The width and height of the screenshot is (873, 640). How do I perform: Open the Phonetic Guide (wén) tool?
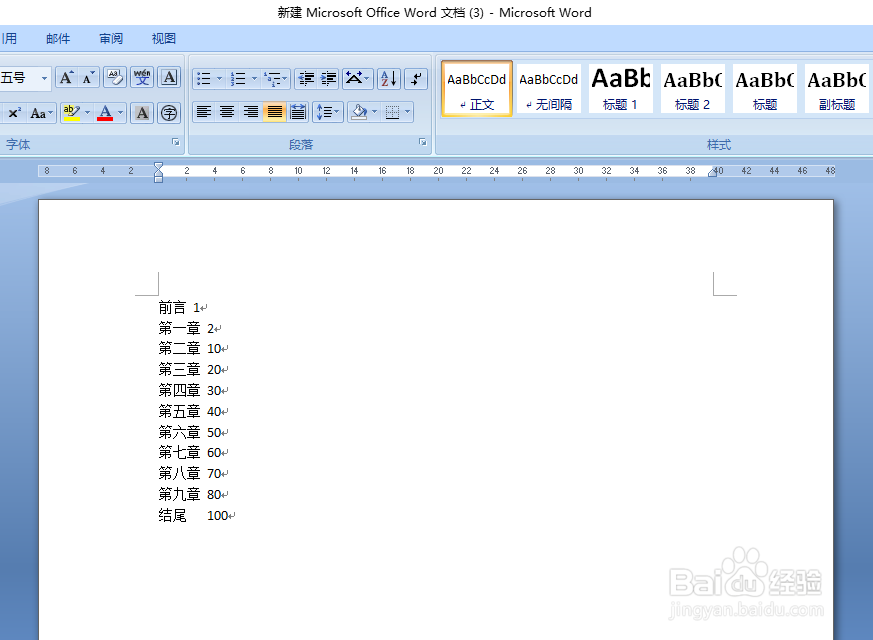point(142,78)
